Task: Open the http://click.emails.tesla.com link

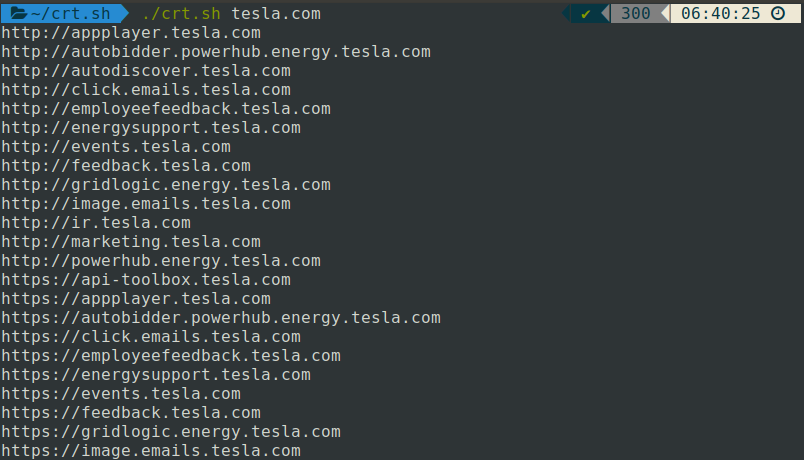Action: coord(146,90)
